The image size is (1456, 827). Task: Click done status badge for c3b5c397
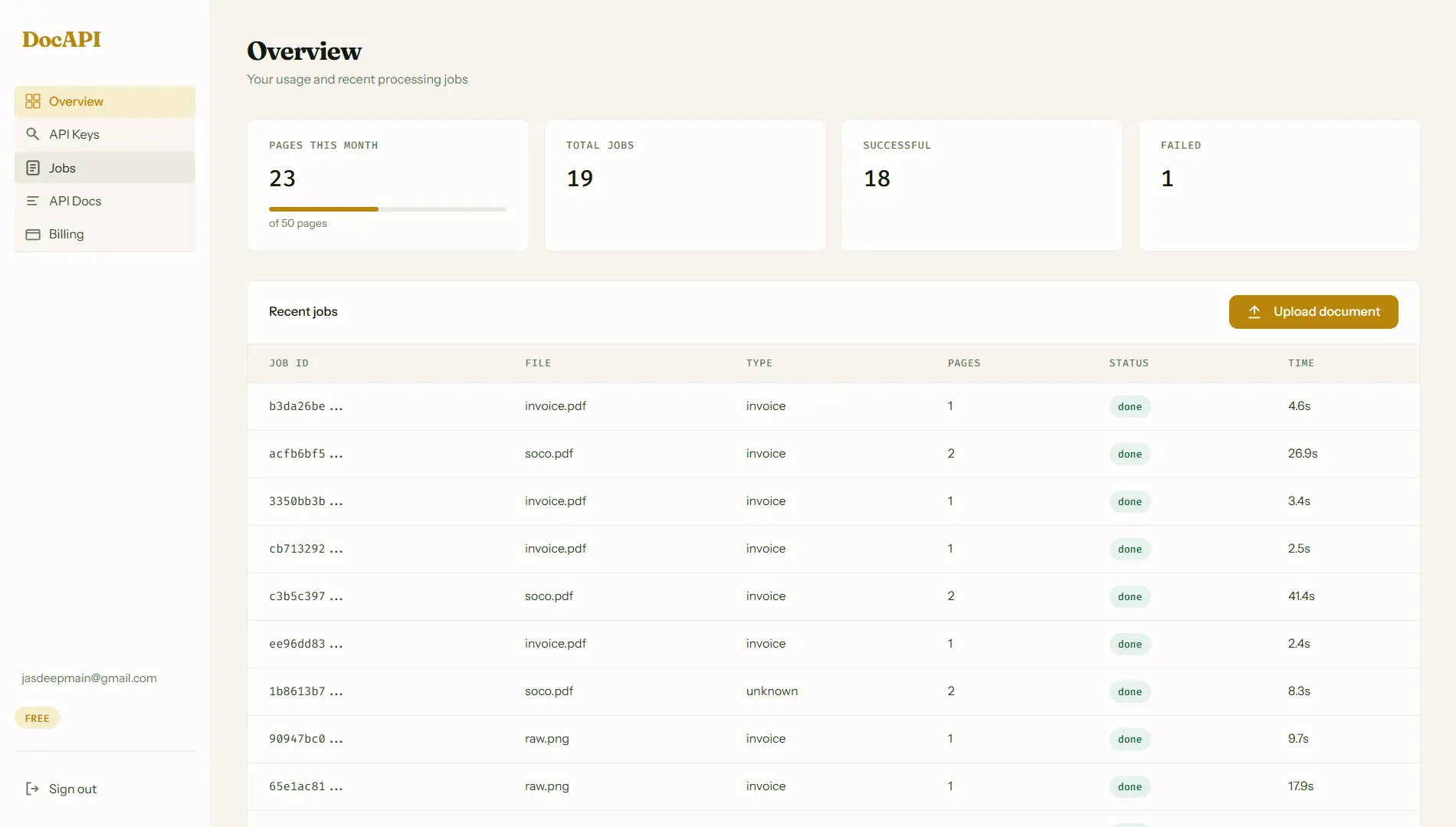1130,596
